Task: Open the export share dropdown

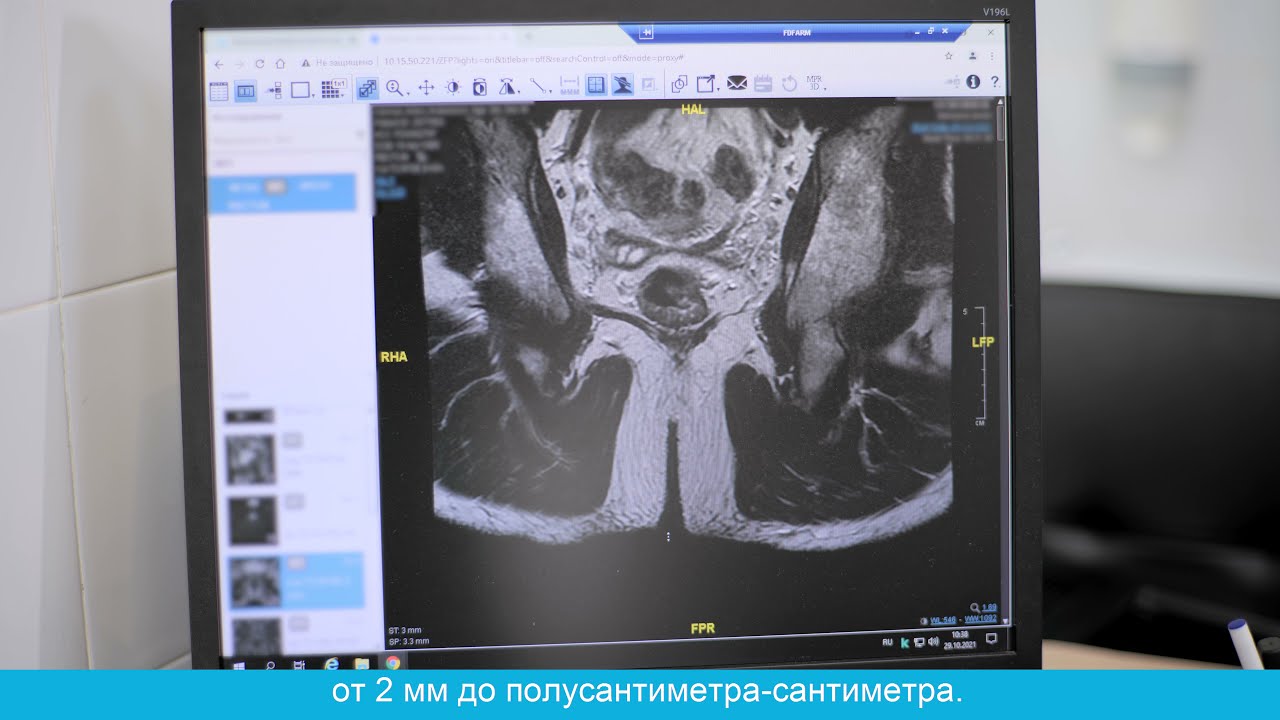Action: (708, 84)
